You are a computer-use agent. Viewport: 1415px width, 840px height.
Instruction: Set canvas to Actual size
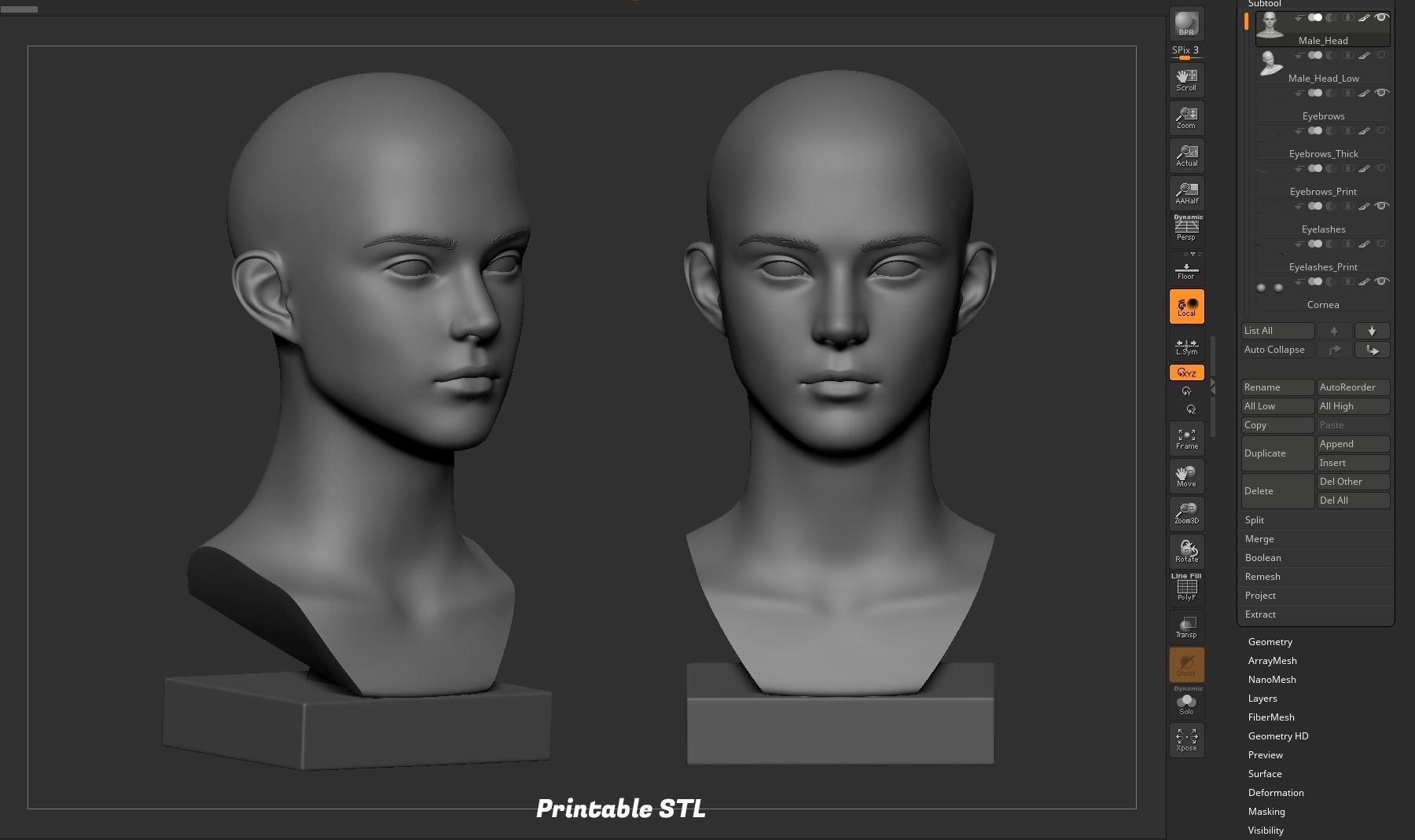(x=1186, y=155)
